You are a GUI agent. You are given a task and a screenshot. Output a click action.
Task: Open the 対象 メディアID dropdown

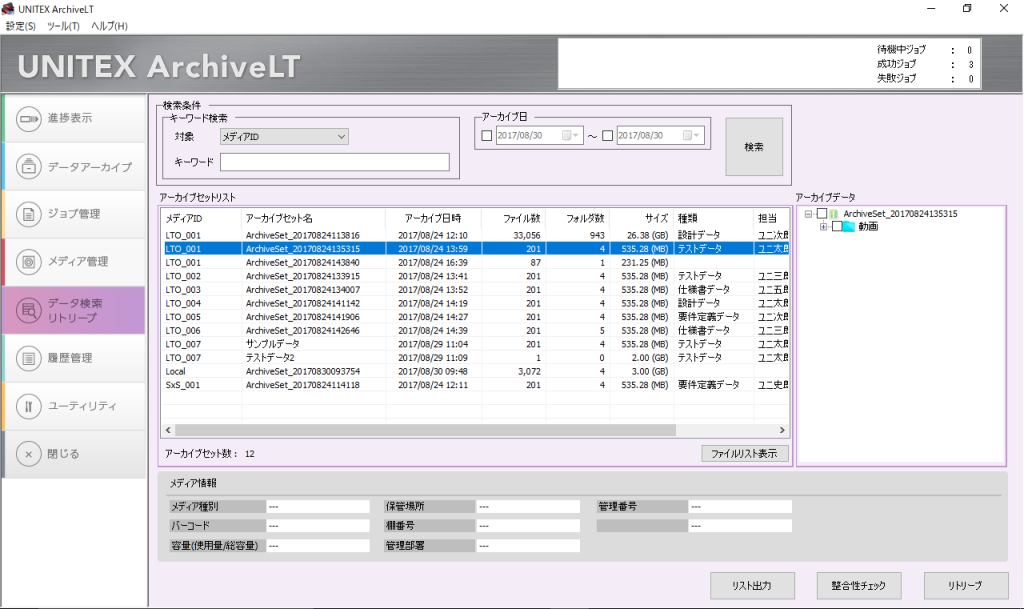[x=284, y=136]
